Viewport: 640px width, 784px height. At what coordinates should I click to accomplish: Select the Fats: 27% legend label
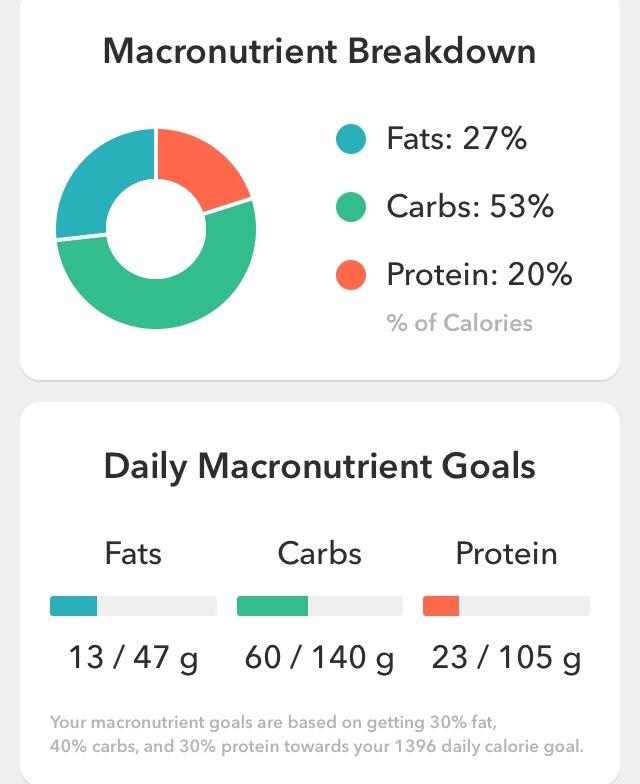click(x=457, y=139)
